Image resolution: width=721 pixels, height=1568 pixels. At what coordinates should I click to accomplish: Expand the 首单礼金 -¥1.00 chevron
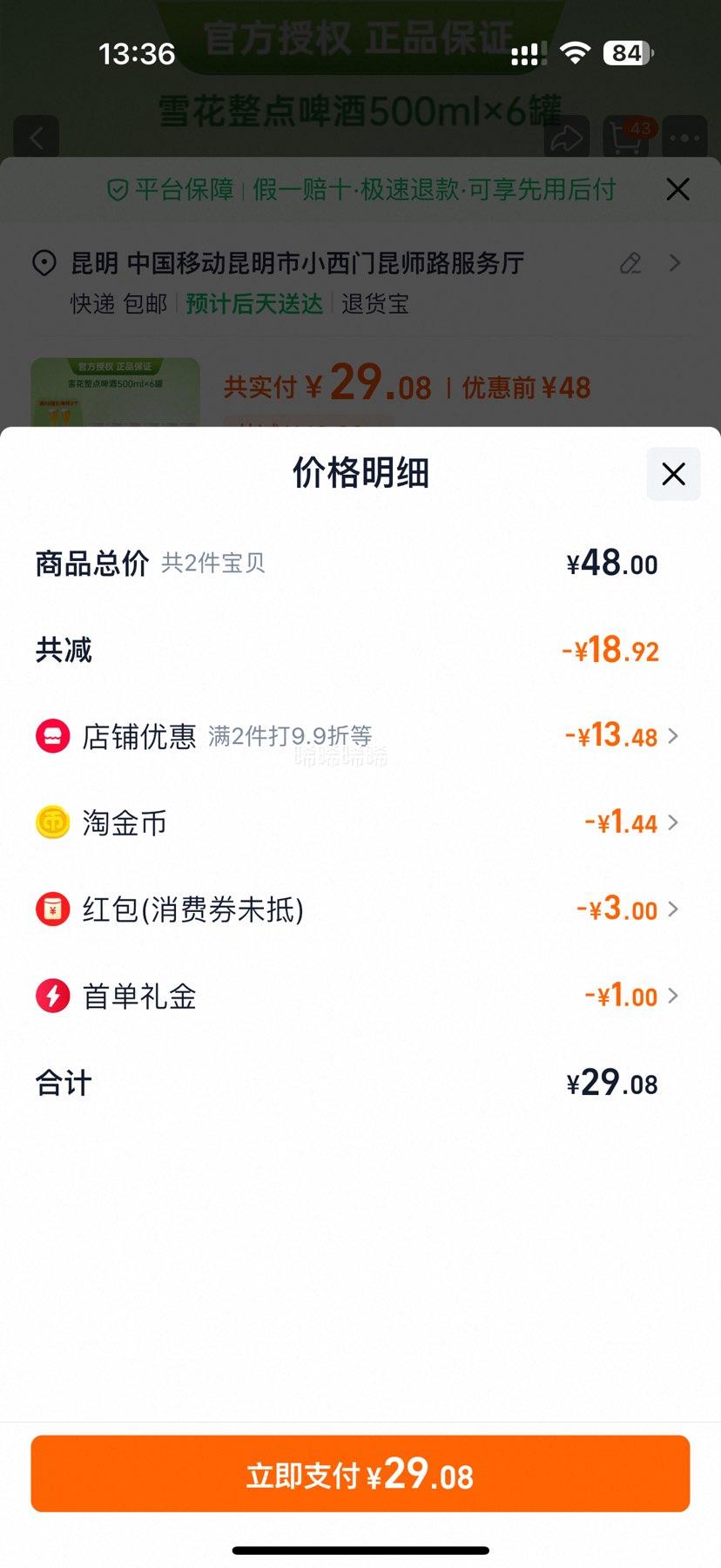click(x=673, y=996)
